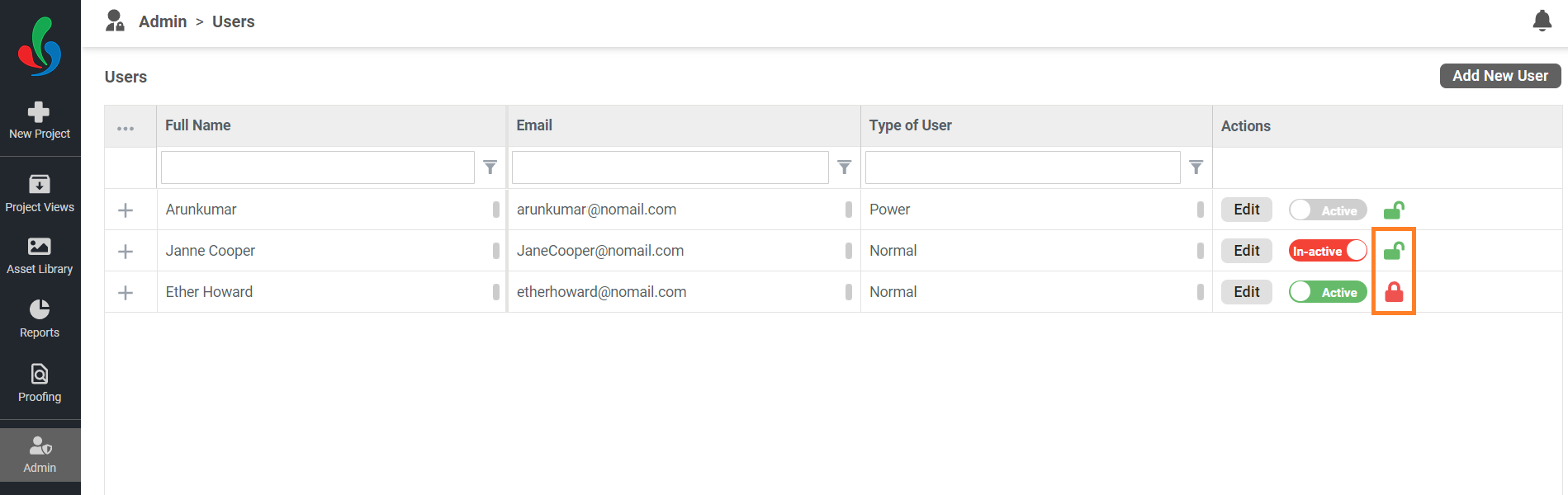Click Edit for Ether Howard
Image resolution: width=1568 pixels, height=495 pixels.
(x=1247, y=292)
